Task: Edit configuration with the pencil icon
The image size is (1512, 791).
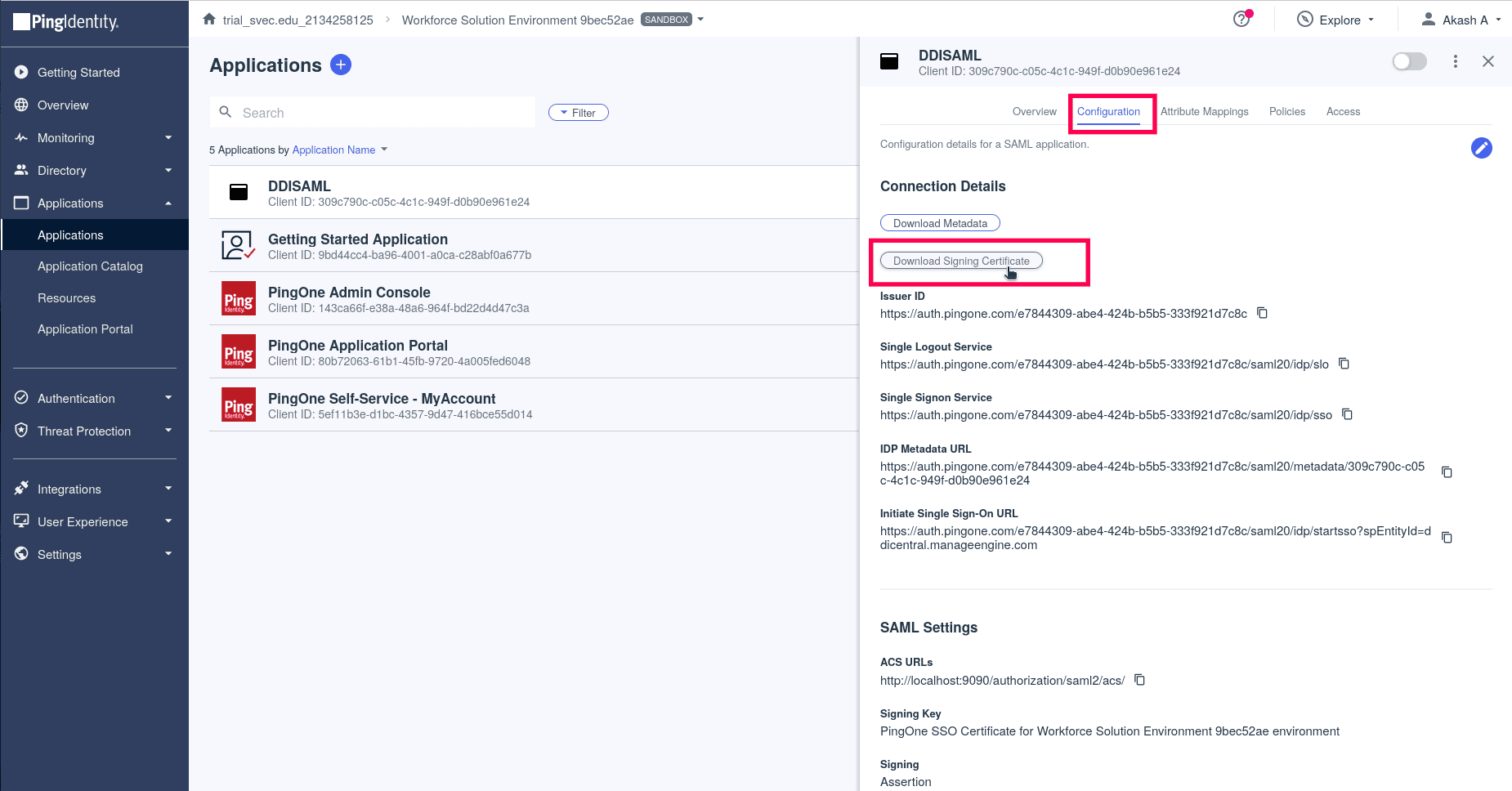Action: coord(1482,148)
